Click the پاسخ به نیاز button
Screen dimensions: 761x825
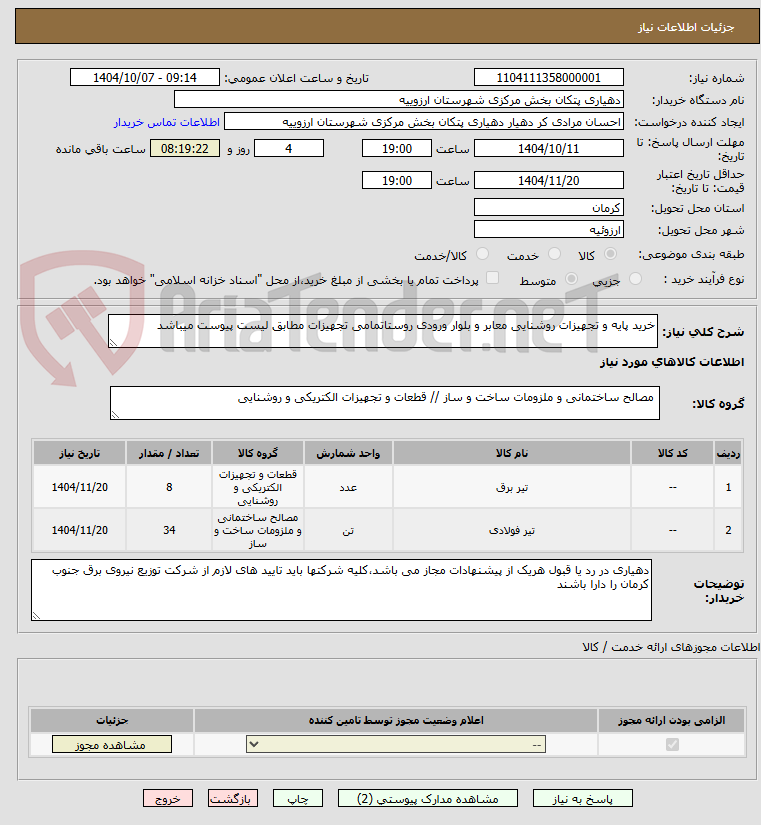583,798
